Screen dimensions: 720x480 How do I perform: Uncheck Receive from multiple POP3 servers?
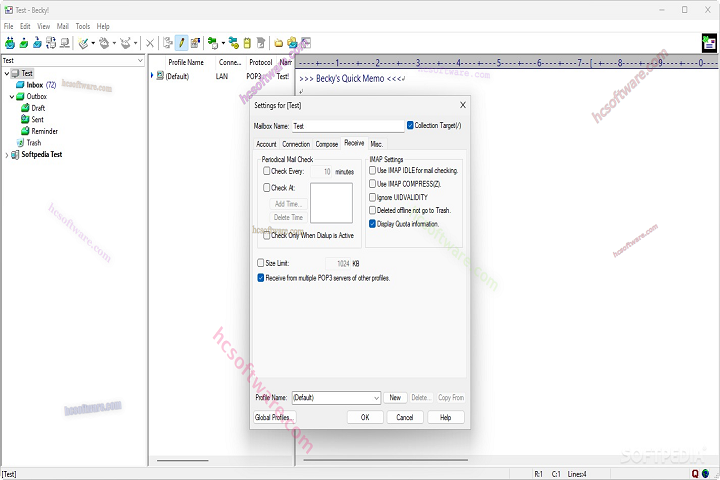[x=260, y=278]
